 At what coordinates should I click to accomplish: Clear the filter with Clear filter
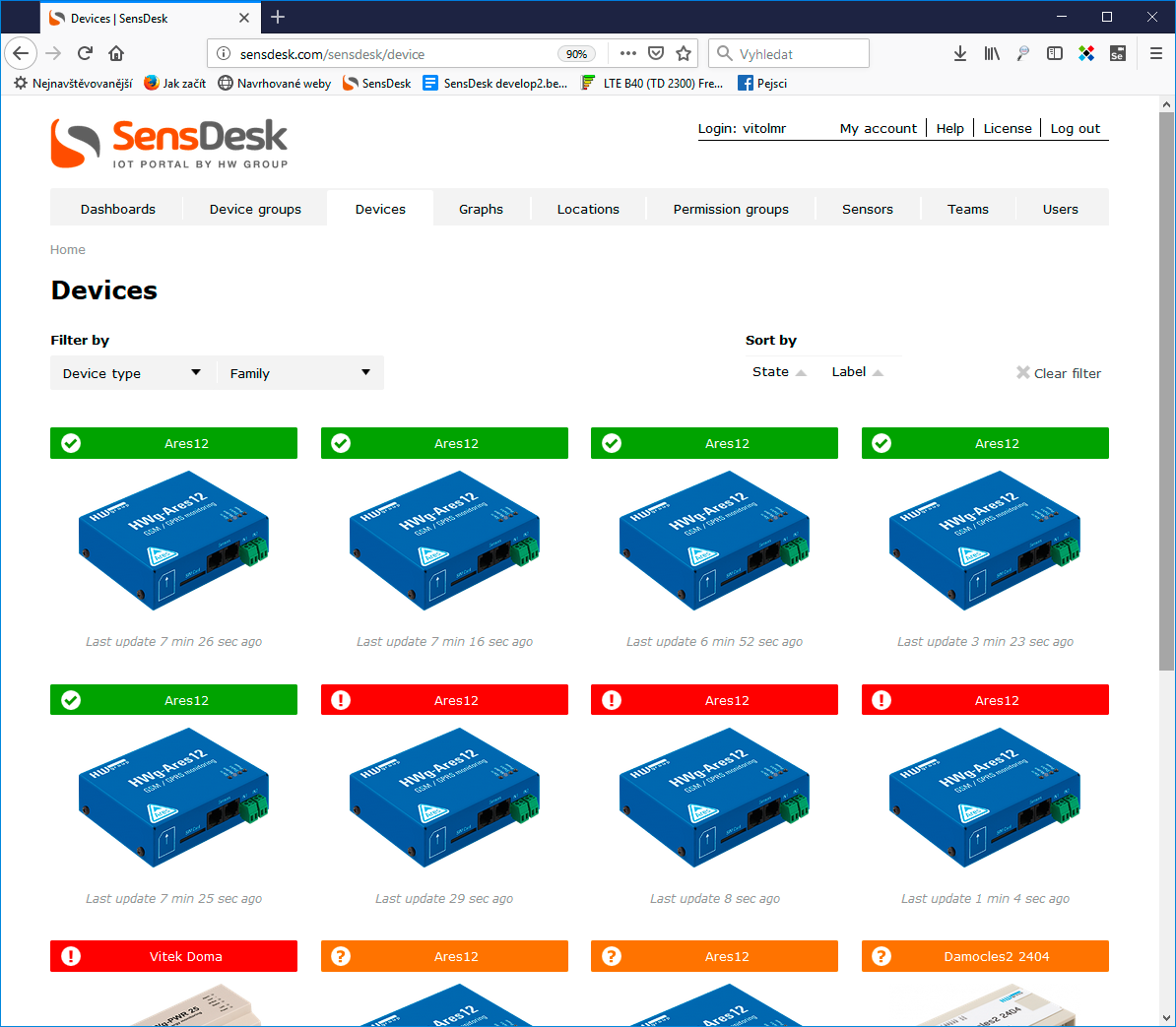pos(1058,373)
